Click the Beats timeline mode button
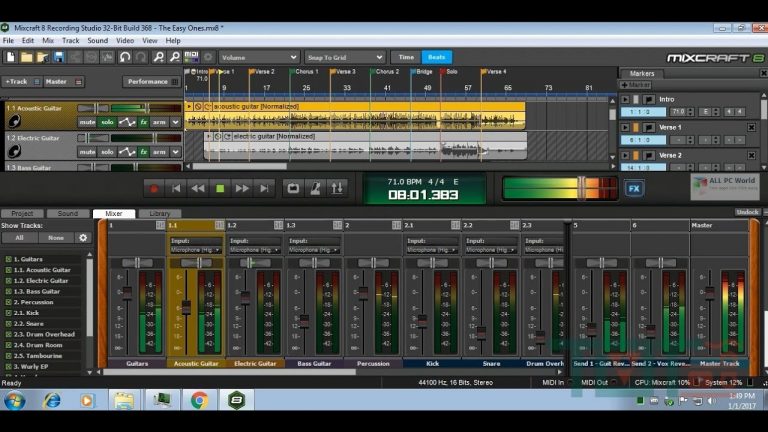 pyautogui.click(x=436, y=57)
